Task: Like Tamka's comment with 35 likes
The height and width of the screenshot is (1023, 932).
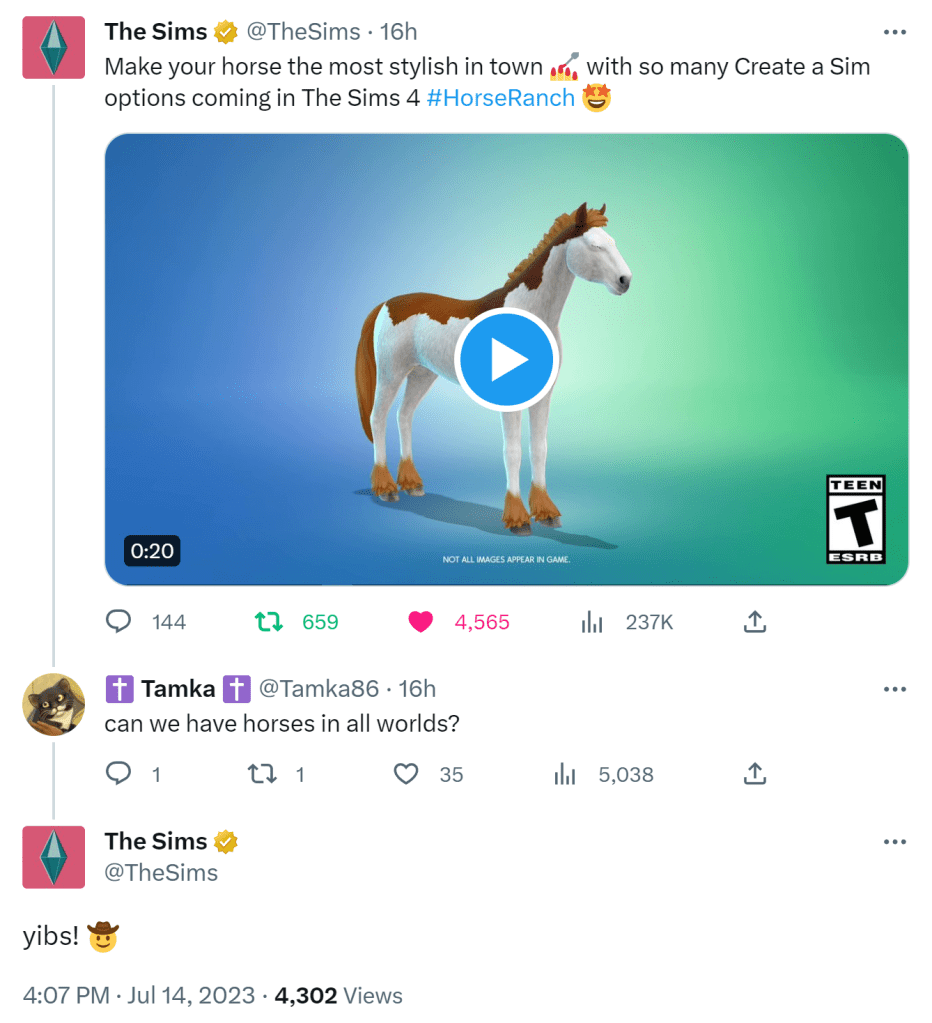Action: click(406, 774)
